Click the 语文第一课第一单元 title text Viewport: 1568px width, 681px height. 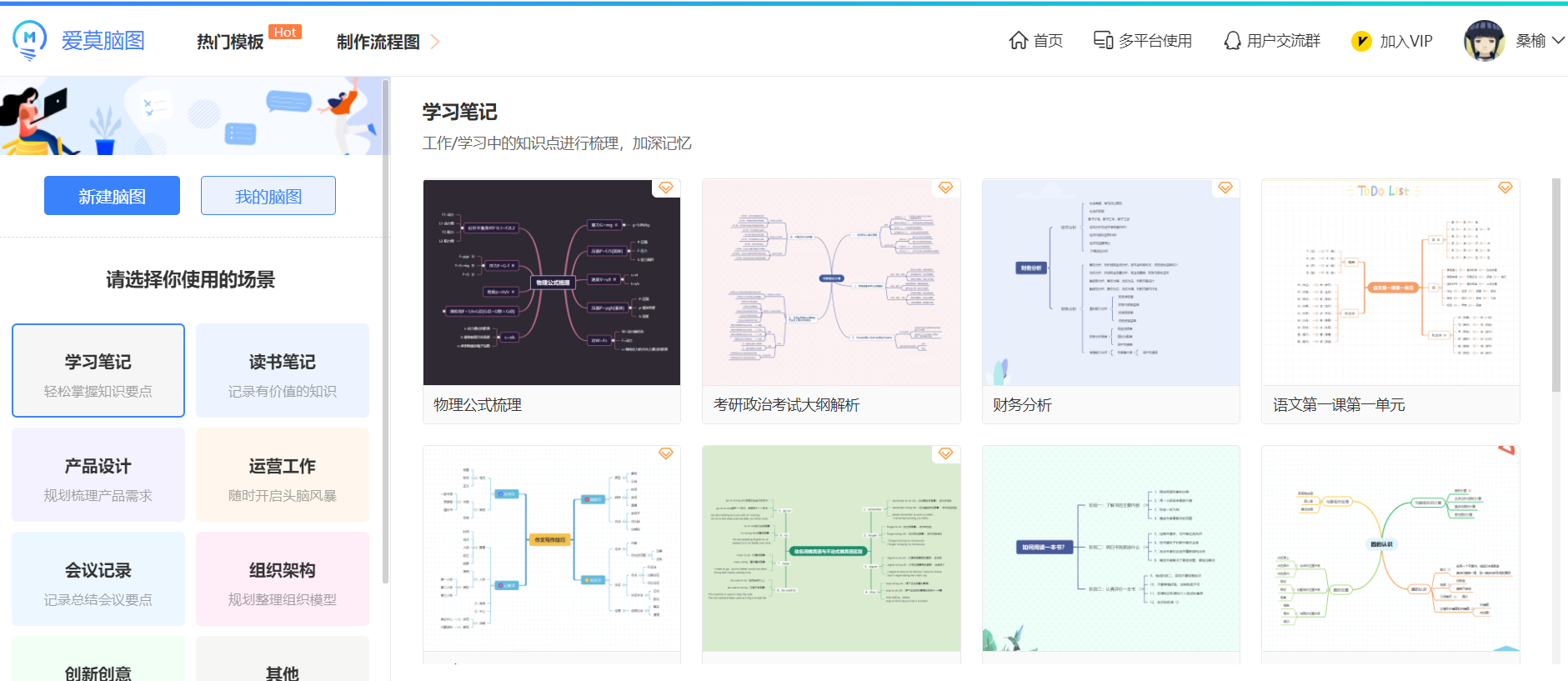[1339, 405]
